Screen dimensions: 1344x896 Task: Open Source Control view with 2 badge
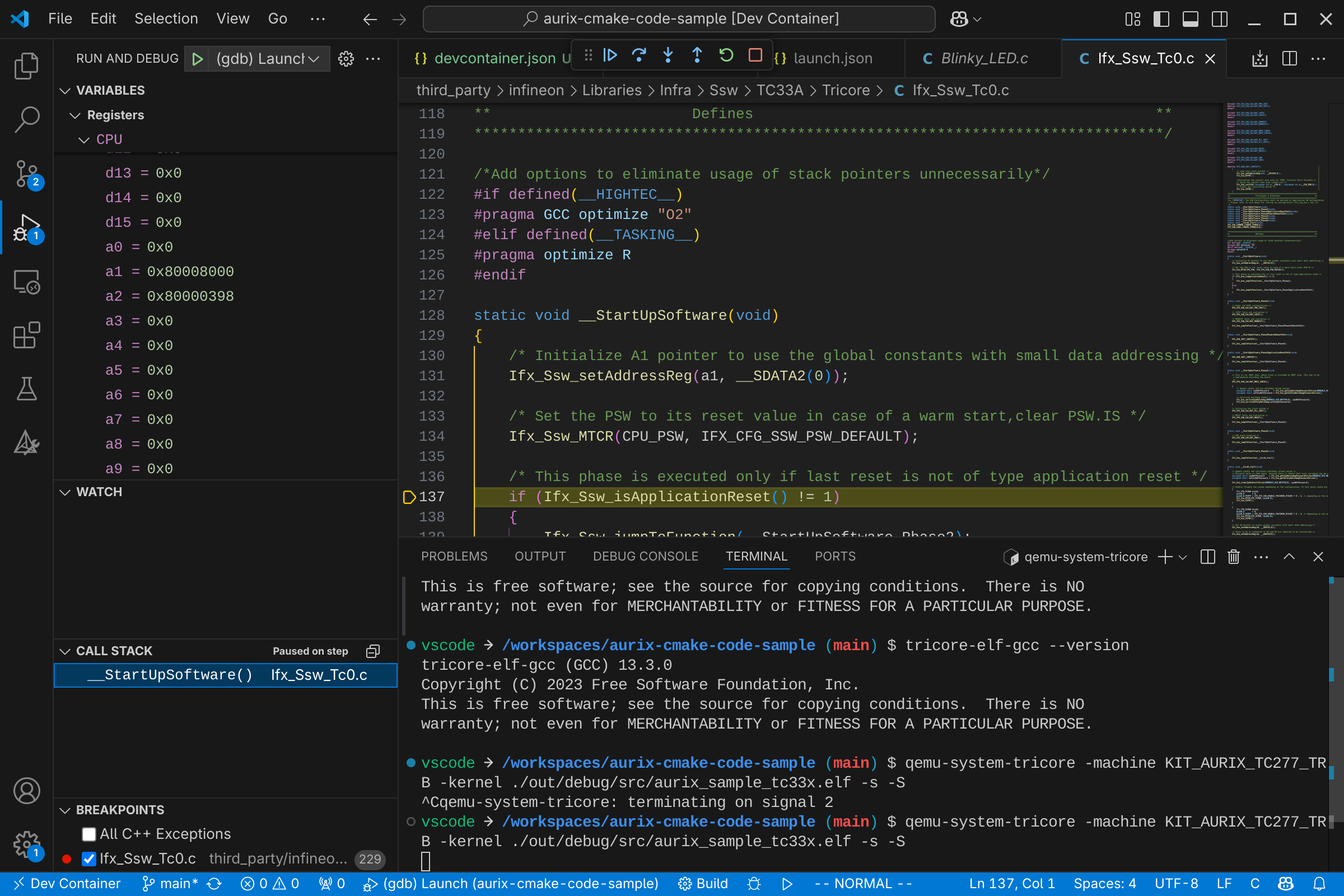[26, 173]
